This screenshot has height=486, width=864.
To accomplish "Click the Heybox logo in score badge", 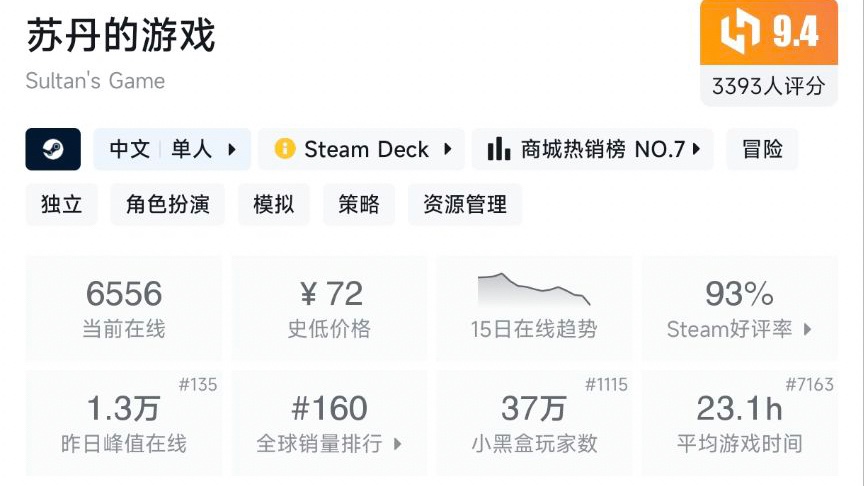I will (740, 31).
